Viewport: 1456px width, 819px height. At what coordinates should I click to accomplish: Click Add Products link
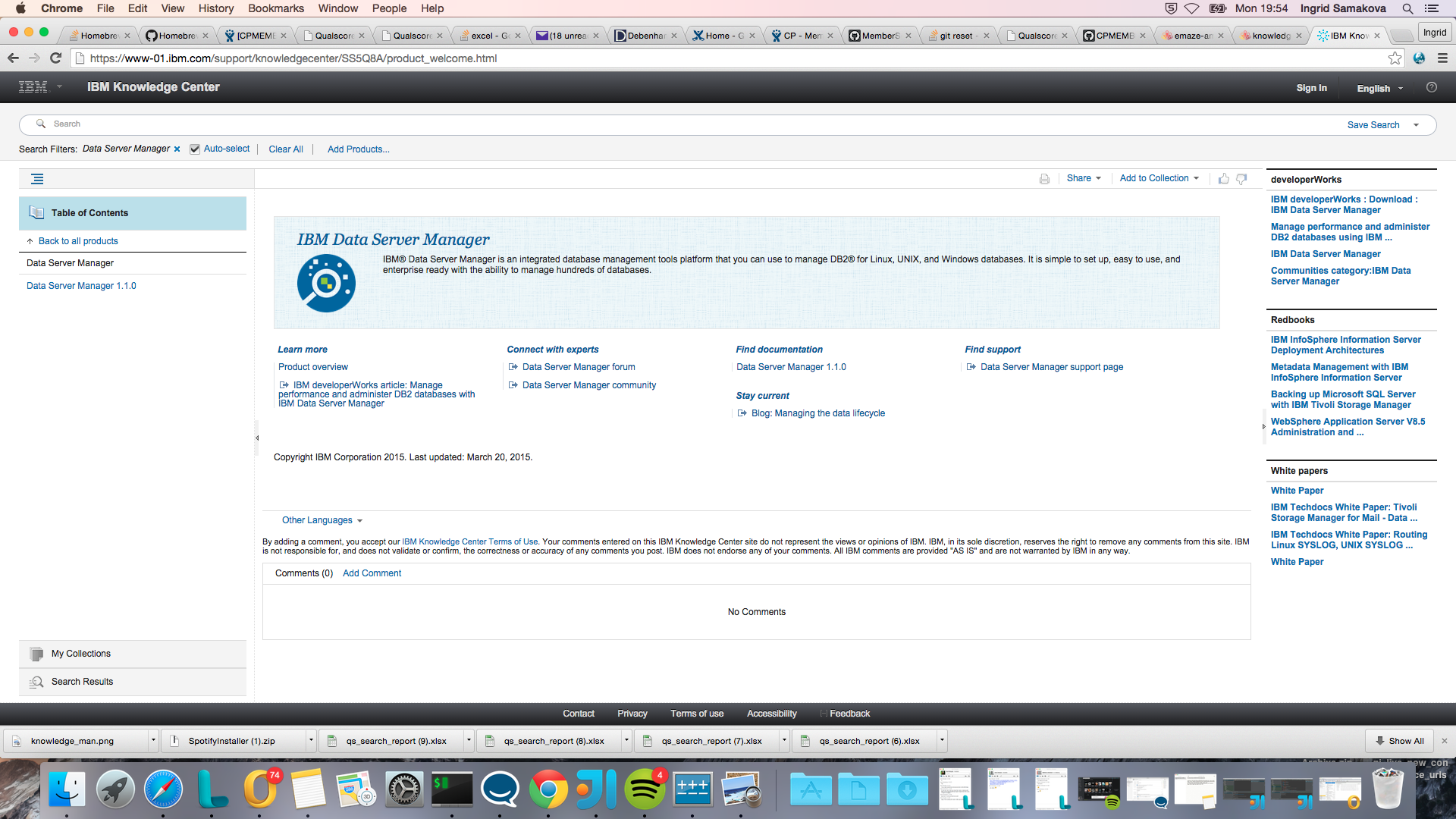[359, 149]
